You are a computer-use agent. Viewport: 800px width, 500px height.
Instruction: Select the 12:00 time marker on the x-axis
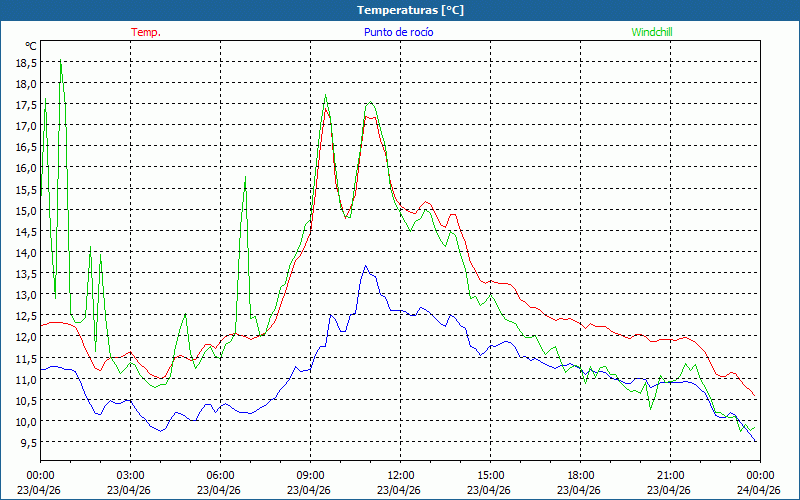click(400, 475)
